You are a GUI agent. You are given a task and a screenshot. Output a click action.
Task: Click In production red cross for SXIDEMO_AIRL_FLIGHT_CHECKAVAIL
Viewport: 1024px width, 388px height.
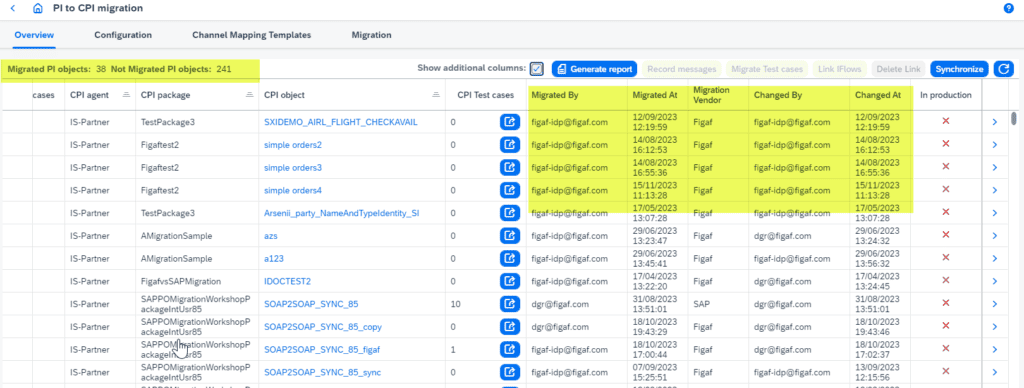tap(945, 121)
